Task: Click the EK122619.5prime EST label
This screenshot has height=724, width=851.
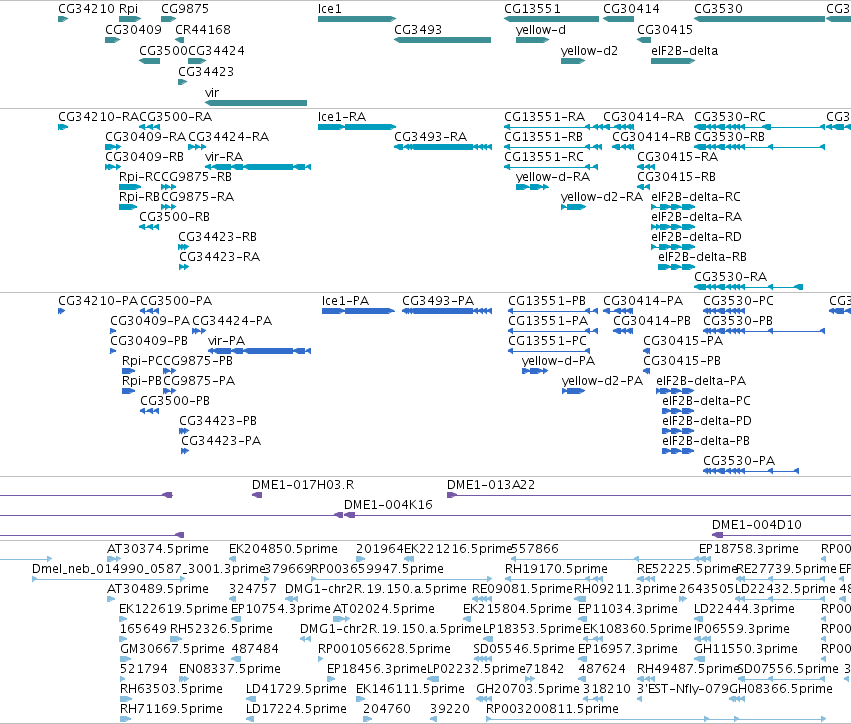Action: pos(173,609)
